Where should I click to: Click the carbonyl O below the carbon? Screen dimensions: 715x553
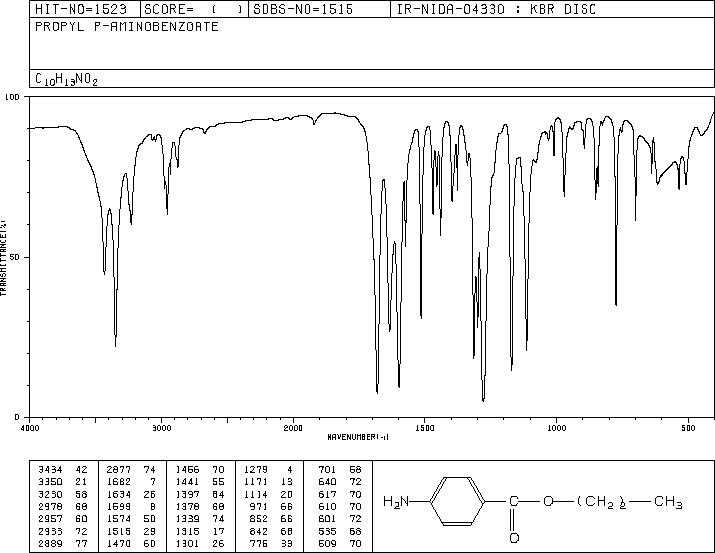[x=514, y=538]
